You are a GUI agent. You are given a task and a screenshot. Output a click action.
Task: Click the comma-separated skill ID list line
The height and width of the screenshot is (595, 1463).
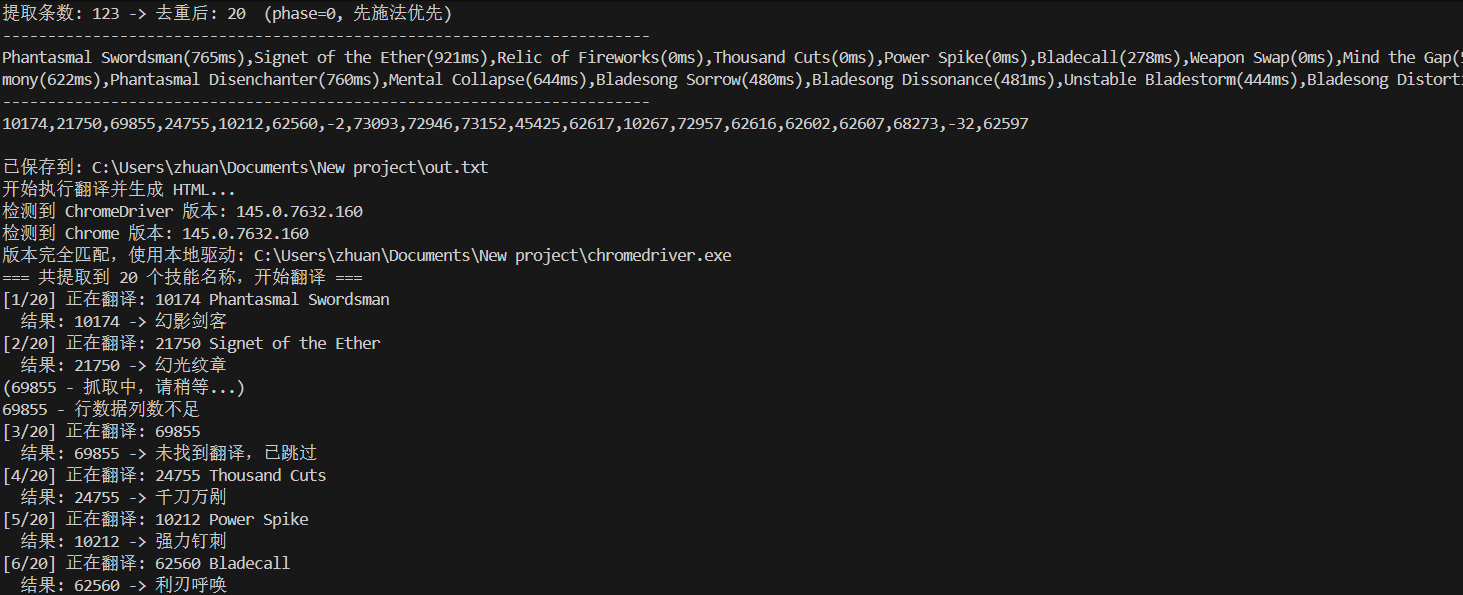click(515, 124)
